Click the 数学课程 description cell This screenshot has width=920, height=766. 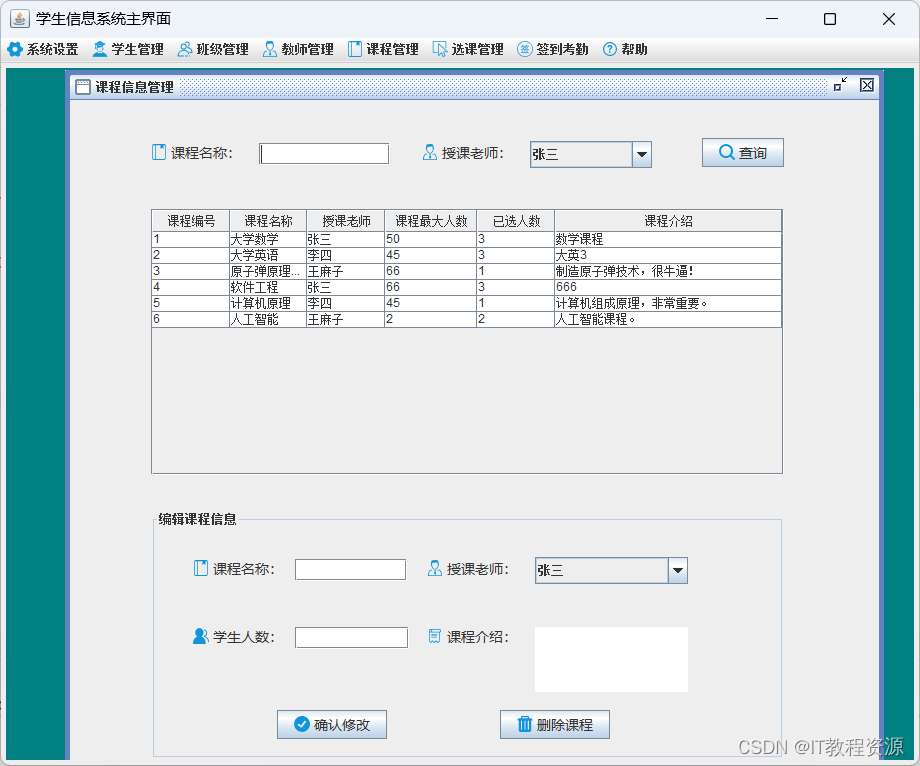[668, 239]
